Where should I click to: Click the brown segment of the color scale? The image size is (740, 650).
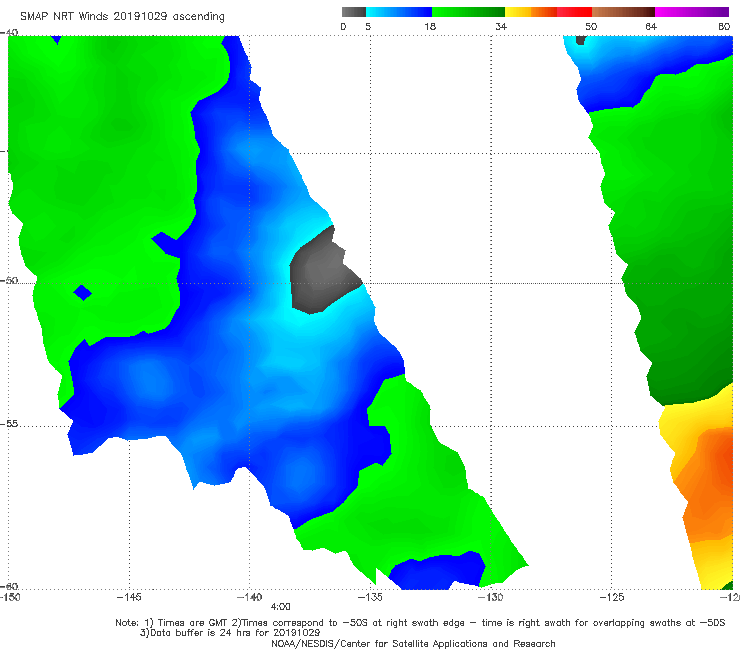(623, 12)
